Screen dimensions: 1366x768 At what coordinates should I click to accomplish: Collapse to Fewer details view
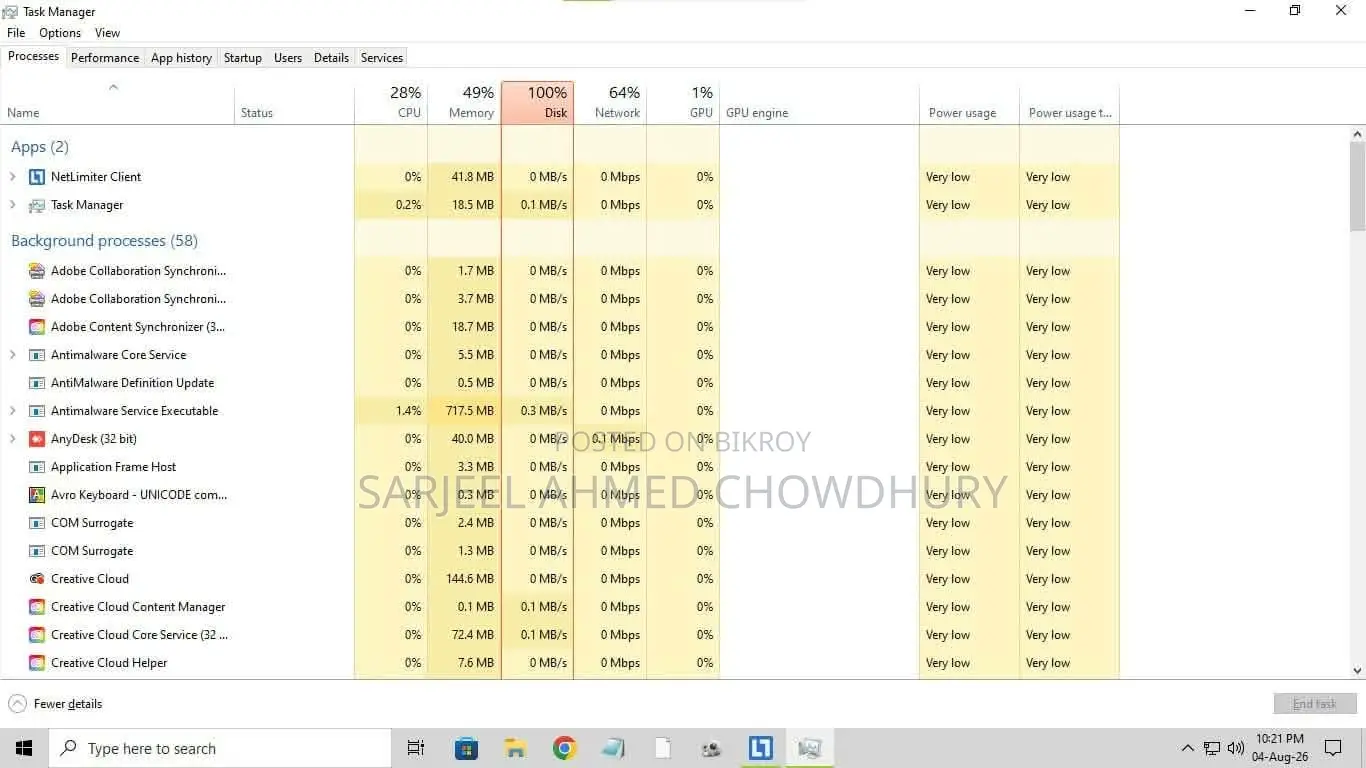click(x=56, y=704)
